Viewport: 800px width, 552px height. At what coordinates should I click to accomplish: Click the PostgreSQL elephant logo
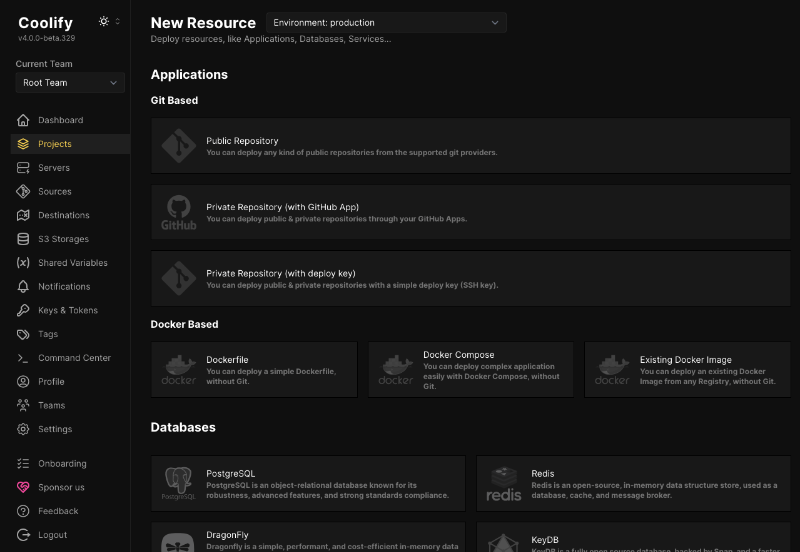coord(179,484)
